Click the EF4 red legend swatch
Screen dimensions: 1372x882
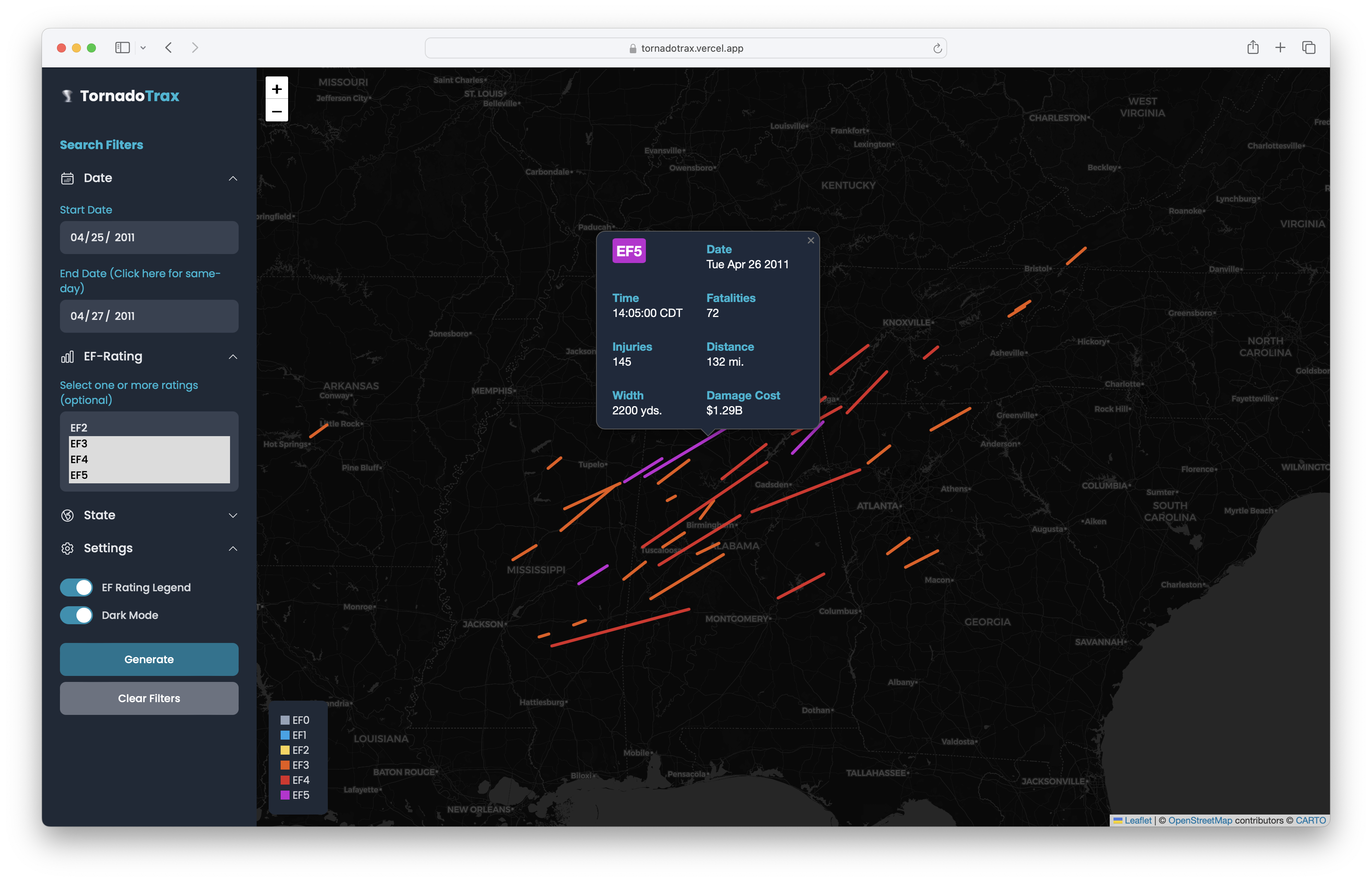[285, 780]
